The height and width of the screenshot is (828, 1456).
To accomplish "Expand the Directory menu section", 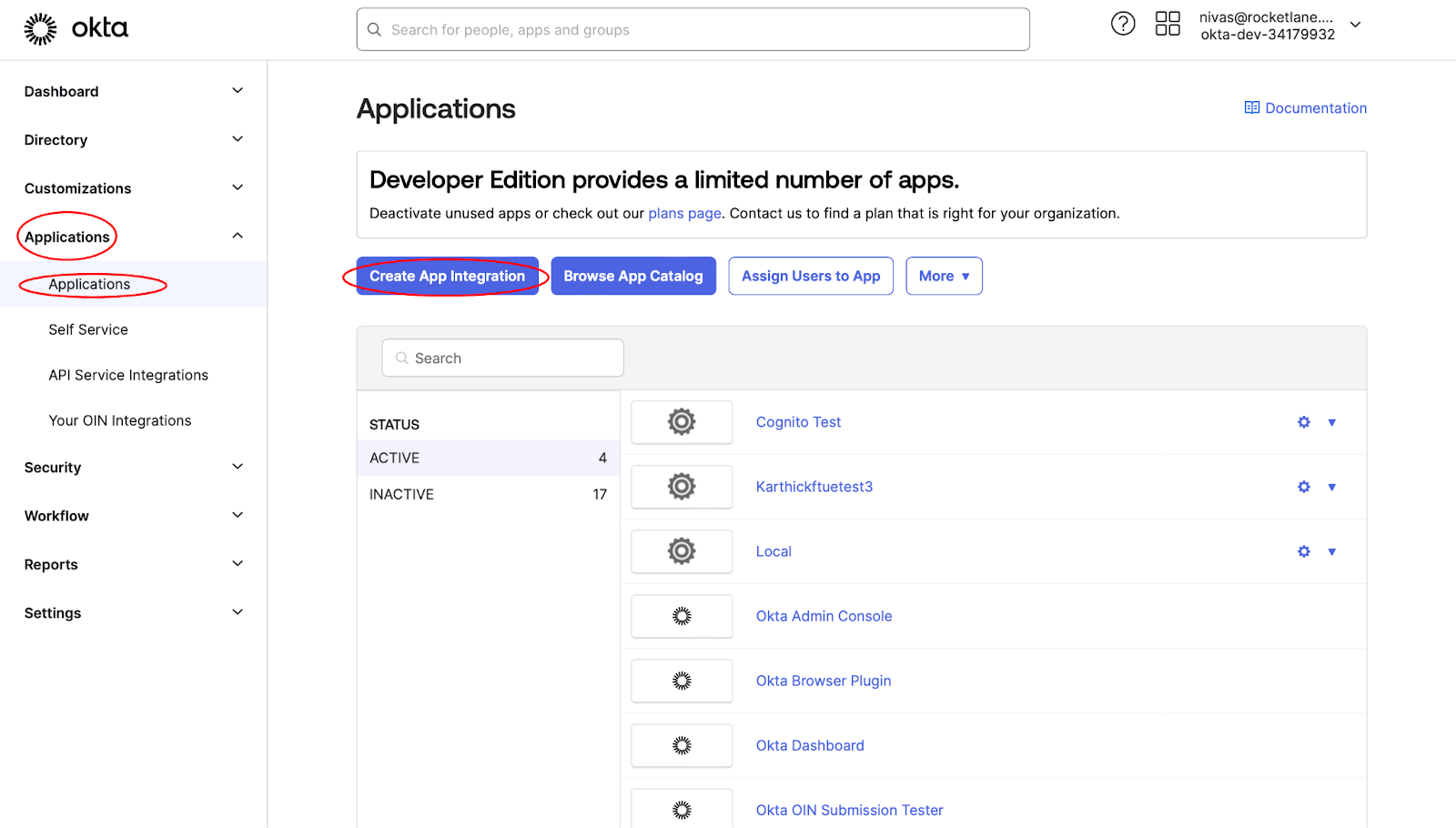I will (238, 139).
